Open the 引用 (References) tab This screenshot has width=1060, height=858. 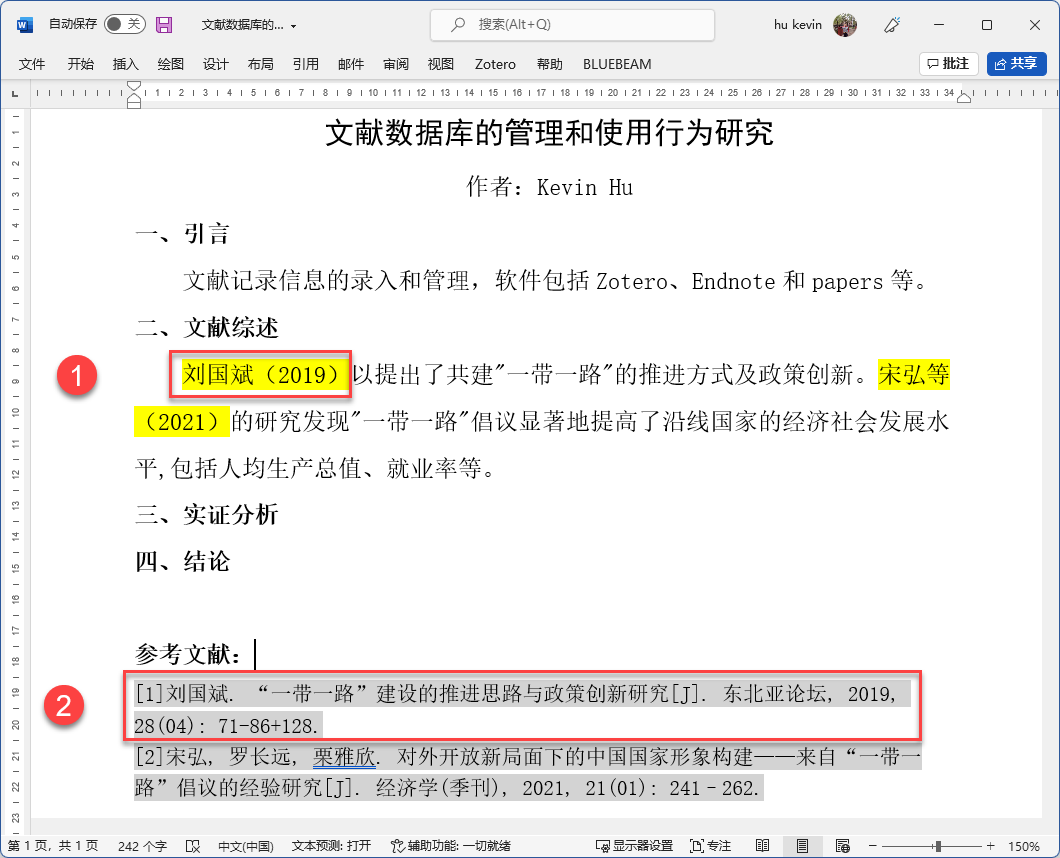click(x=305, y=64)
